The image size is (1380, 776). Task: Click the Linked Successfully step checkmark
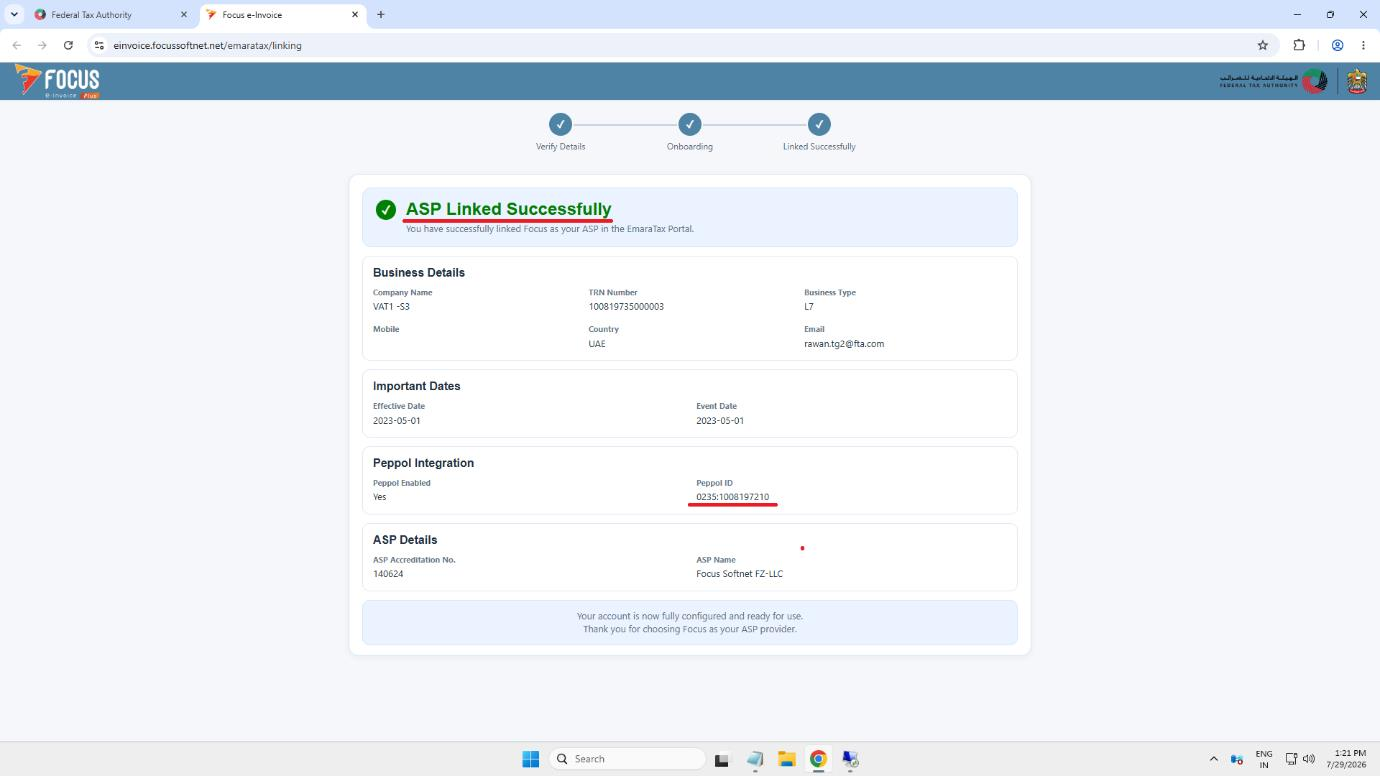819,124
